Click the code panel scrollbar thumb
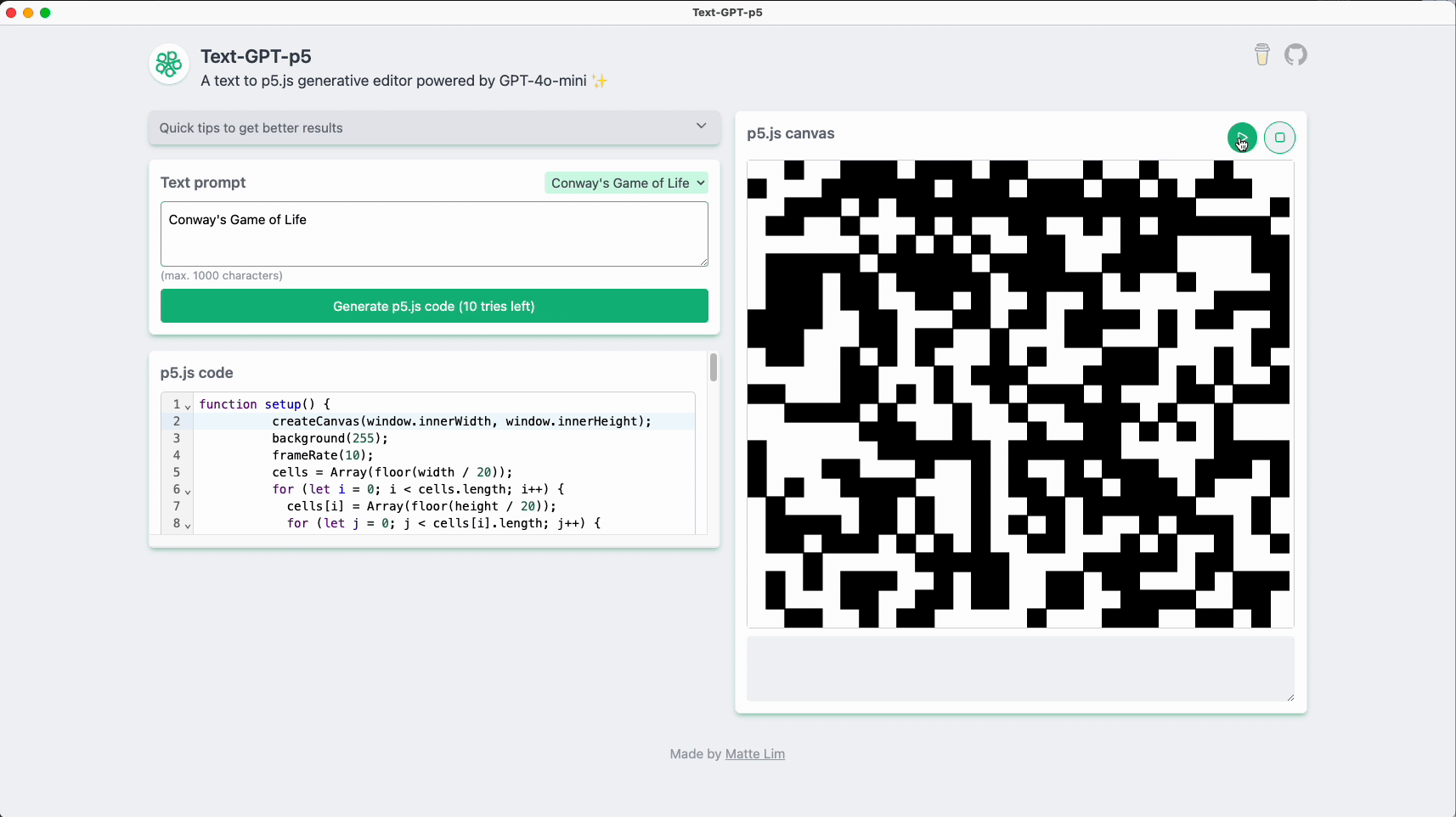The image size is (1456, 817). (x=714, y=367)
